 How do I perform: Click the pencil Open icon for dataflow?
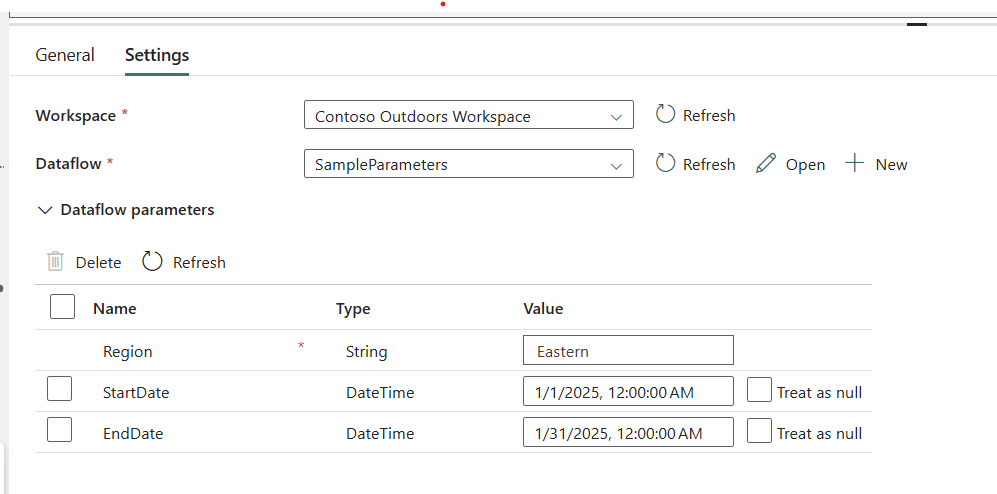pos(766,164)
